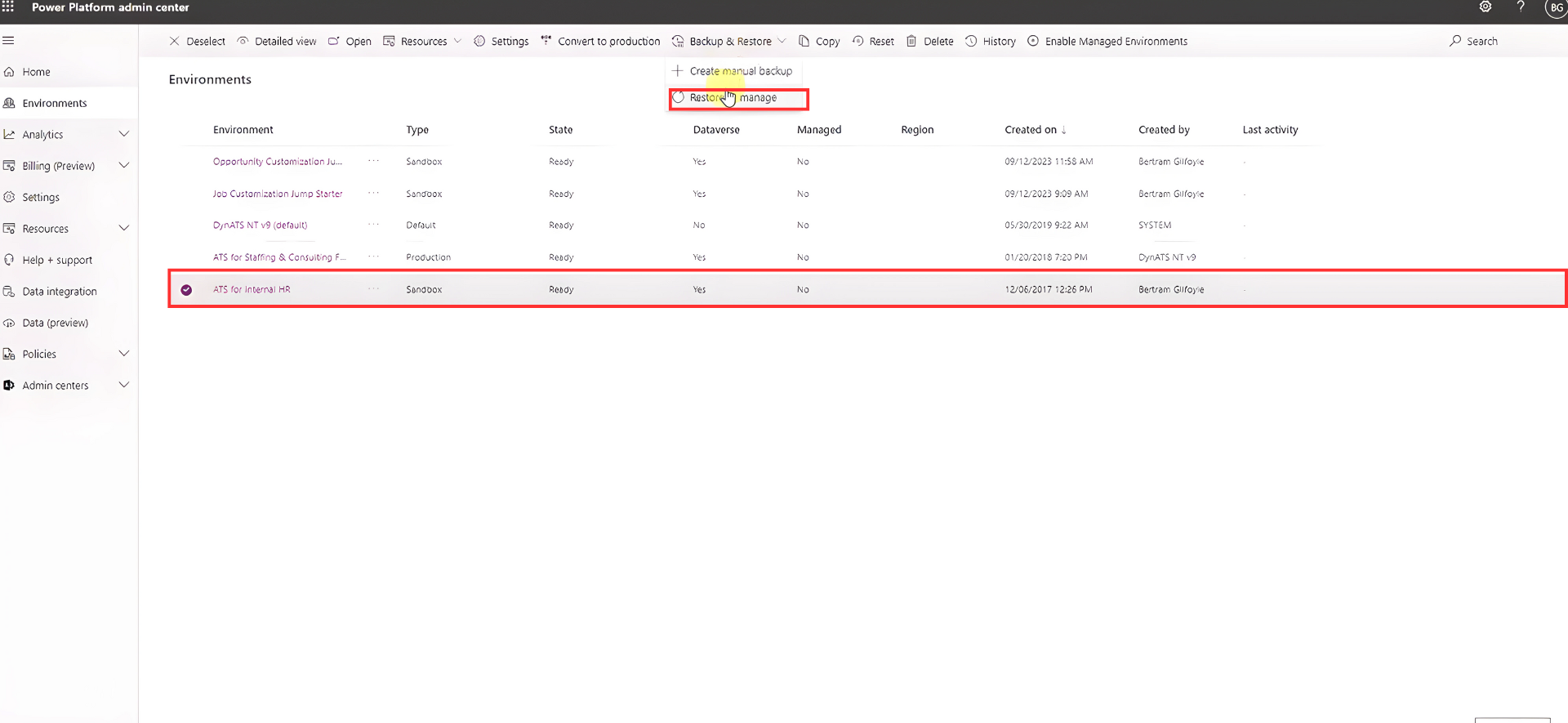The width and height of the screenshot is (1568, 723).
Task: Open more options for ATS for Staffing row
Action: (x=373, y=256)
